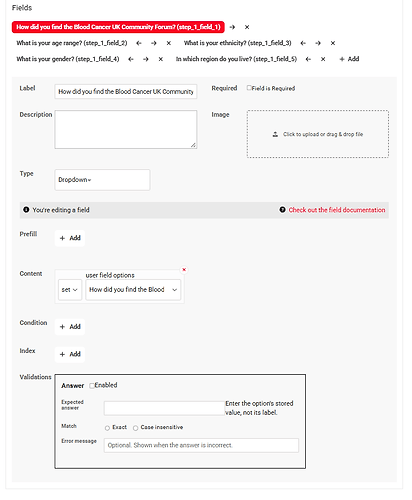Add a Prefill entry
Viewport: 412px width, 500px height.
point(70,238)
